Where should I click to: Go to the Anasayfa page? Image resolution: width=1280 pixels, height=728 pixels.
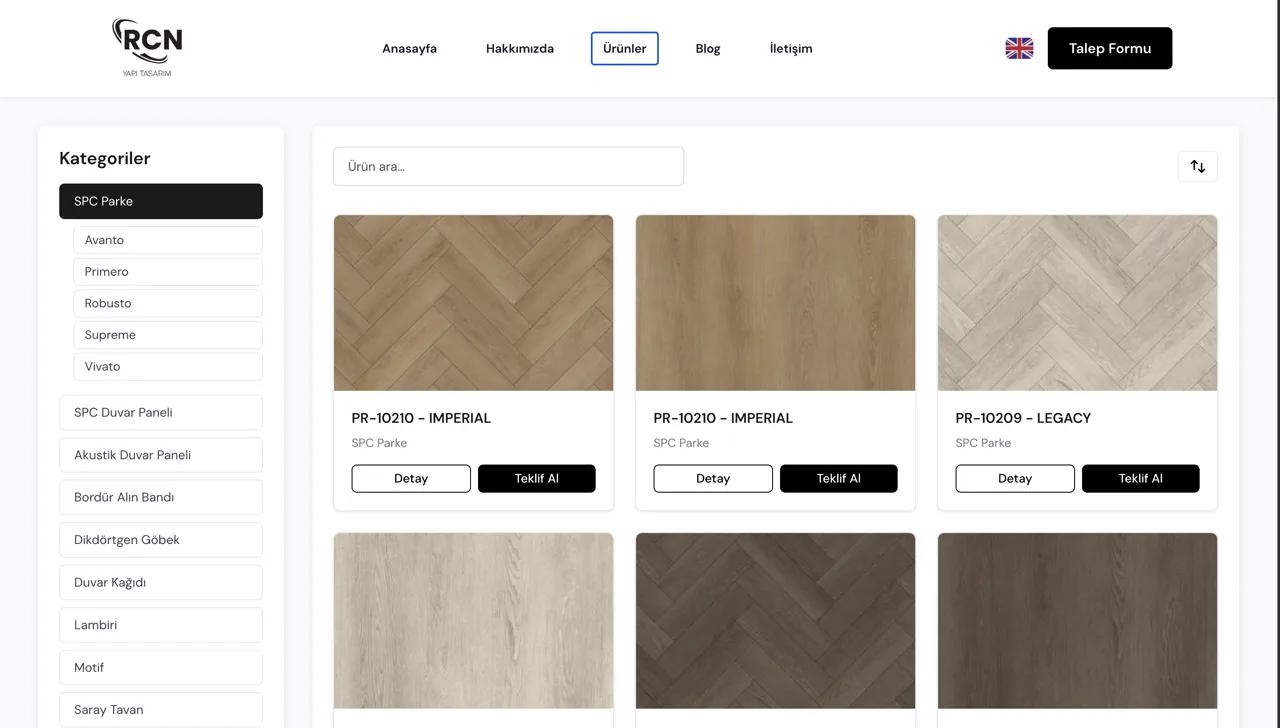(x=409, y=48)
